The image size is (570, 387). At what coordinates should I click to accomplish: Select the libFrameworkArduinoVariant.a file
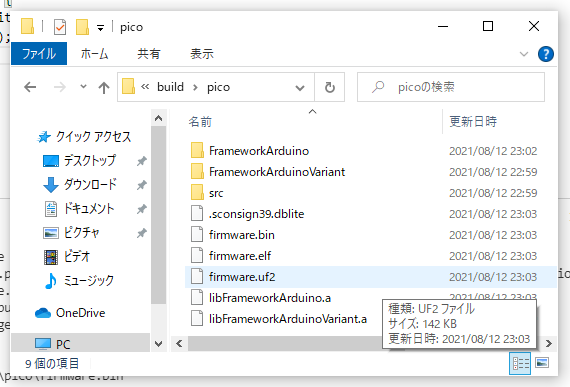(288, 319)
